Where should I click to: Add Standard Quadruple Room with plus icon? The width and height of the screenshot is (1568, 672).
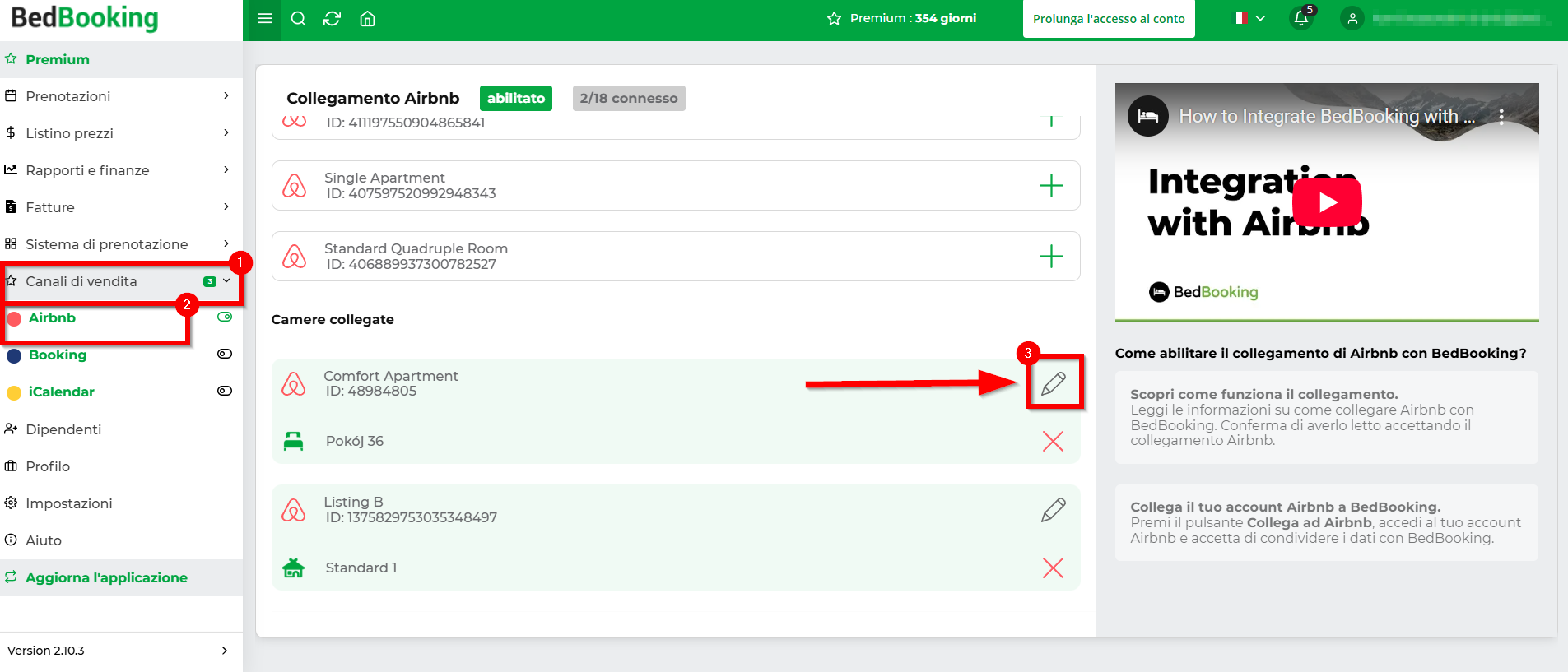(x=1051, y=256)
